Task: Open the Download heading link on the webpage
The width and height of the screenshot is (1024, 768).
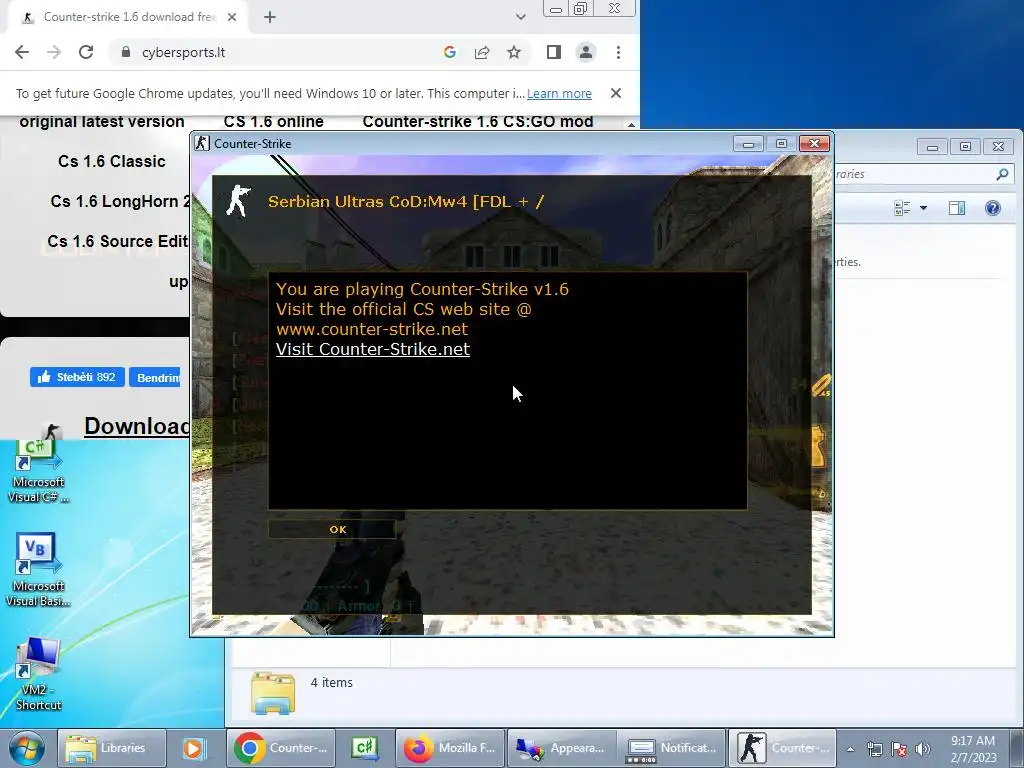Action: click(136, 426)
